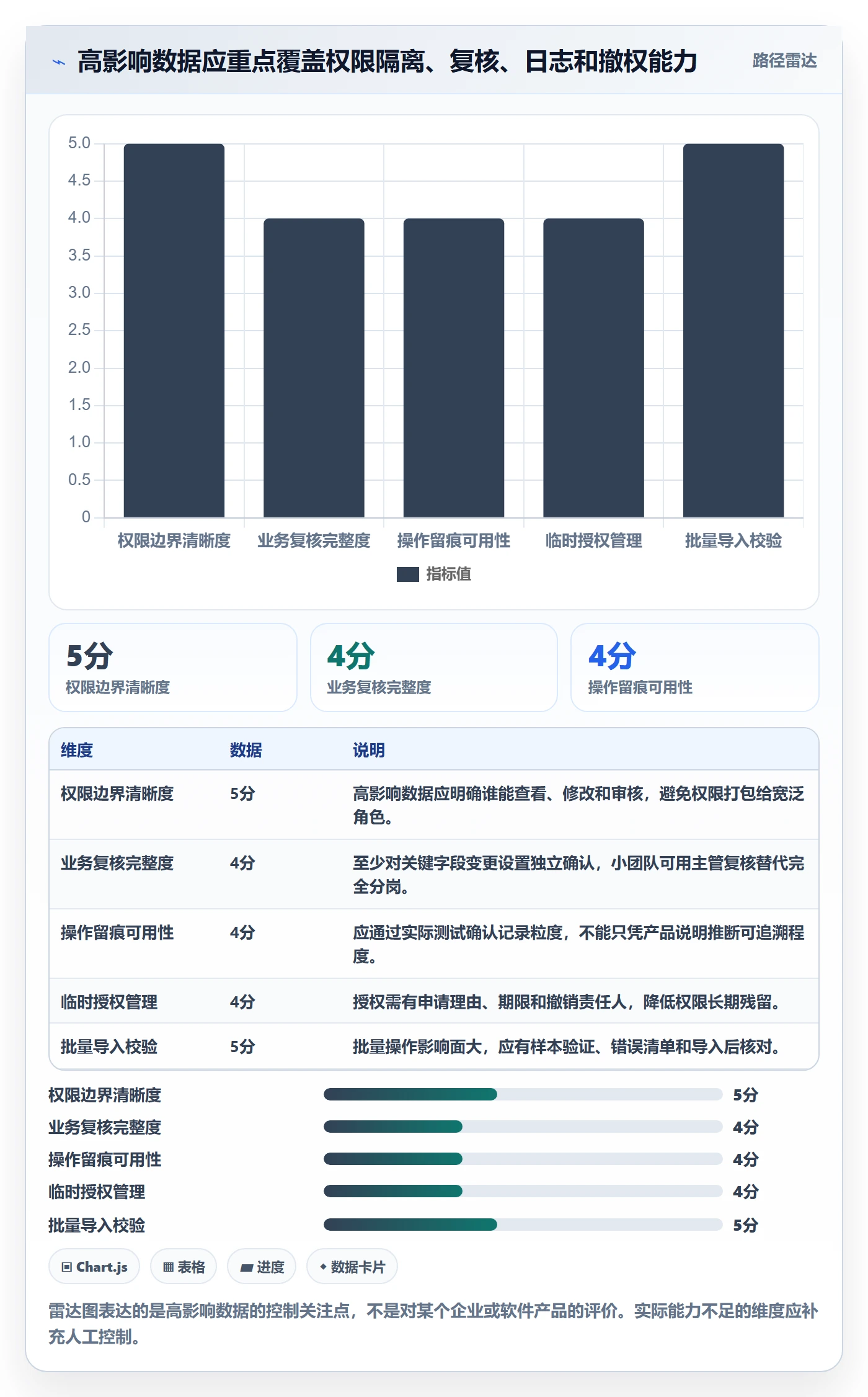Click the lightning icon beside the title
The image size is (868, 1397).
coord(58,62)
